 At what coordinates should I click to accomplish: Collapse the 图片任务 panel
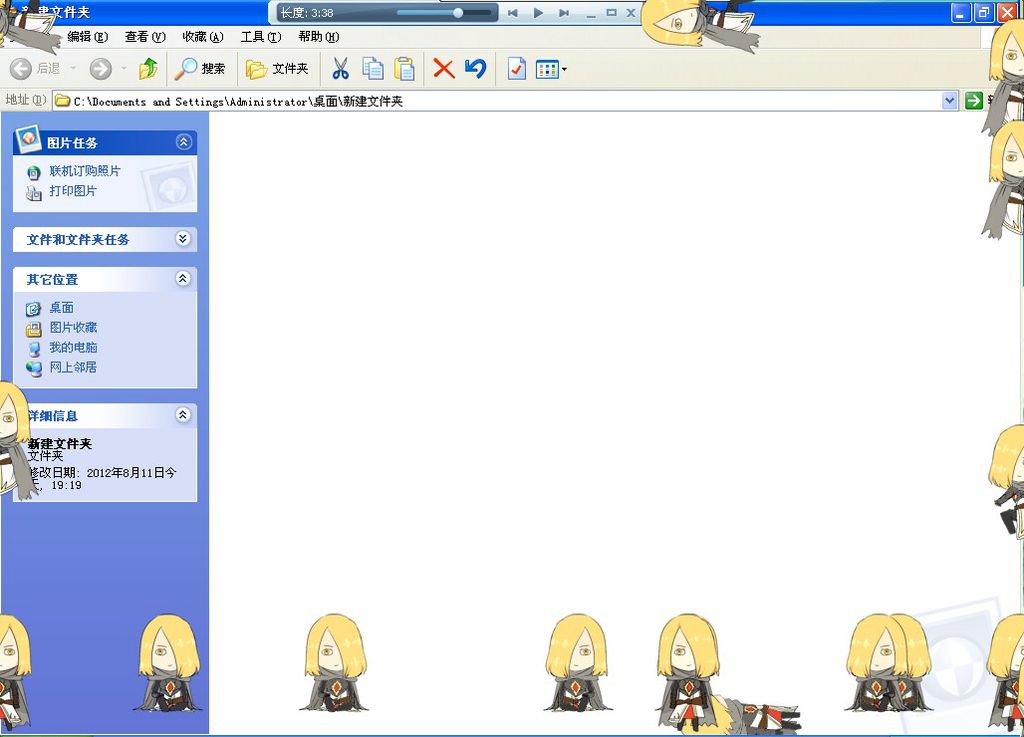point(183,142)
